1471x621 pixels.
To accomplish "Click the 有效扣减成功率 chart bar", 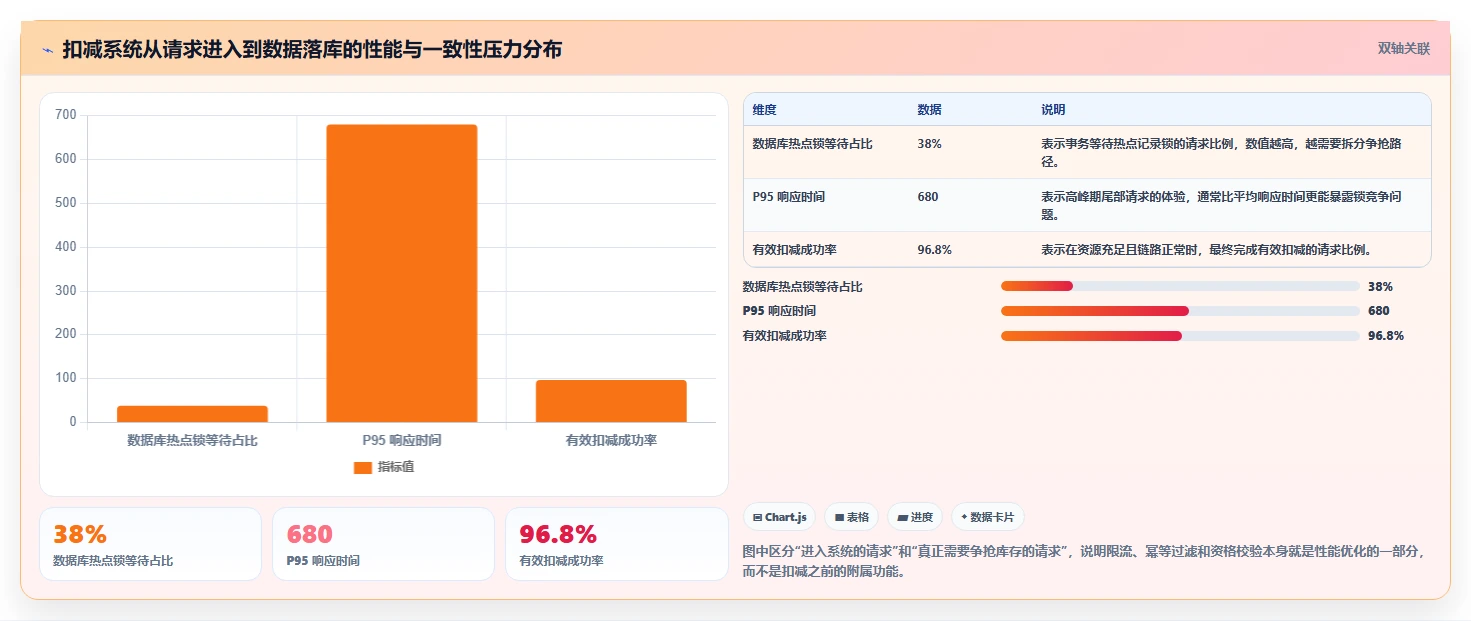I will point(611,401).
